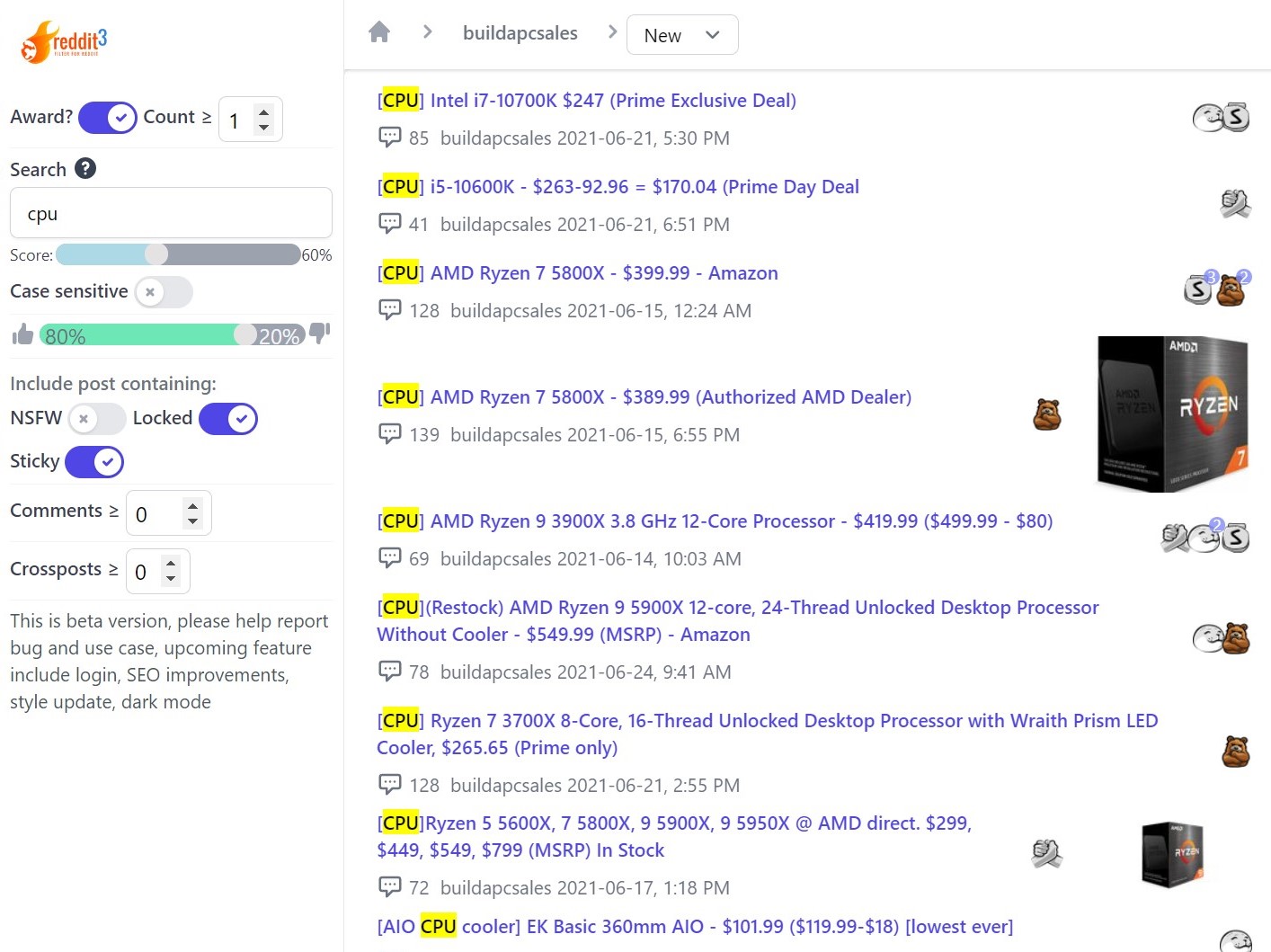Decrement the award Count stepper
The height and width of the screenshot is (952, 1271).
263,128
